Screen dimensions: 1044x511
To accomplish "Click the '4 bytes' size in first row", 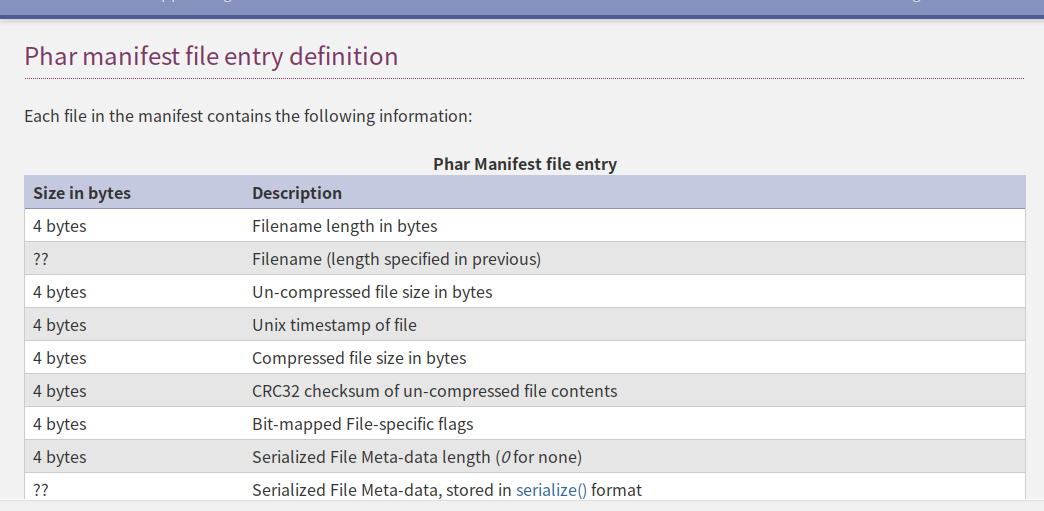I will pyautogui.click(x=59, y=226).
